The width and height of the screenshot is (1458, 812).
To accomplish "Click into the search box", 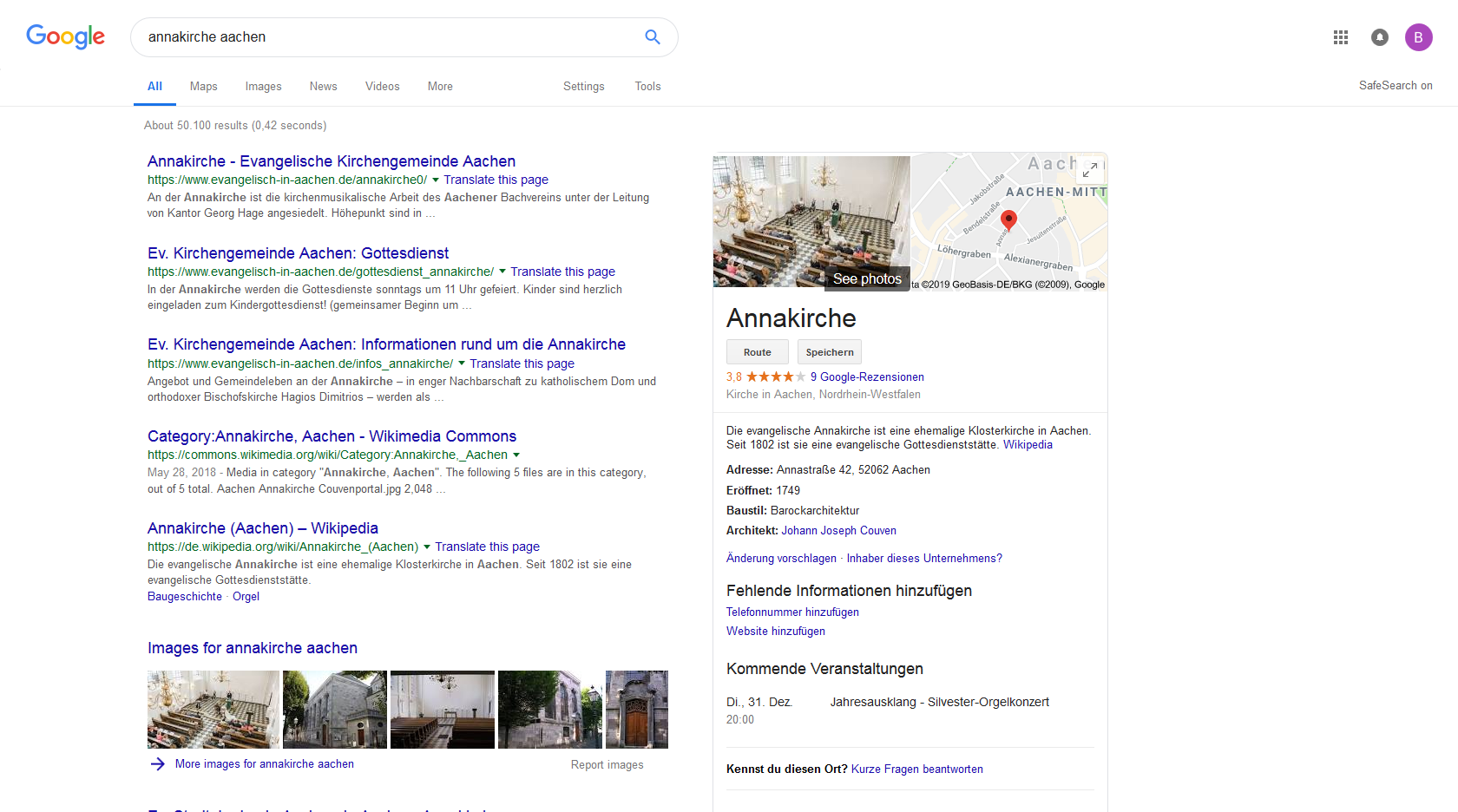I will click(391, 37).
